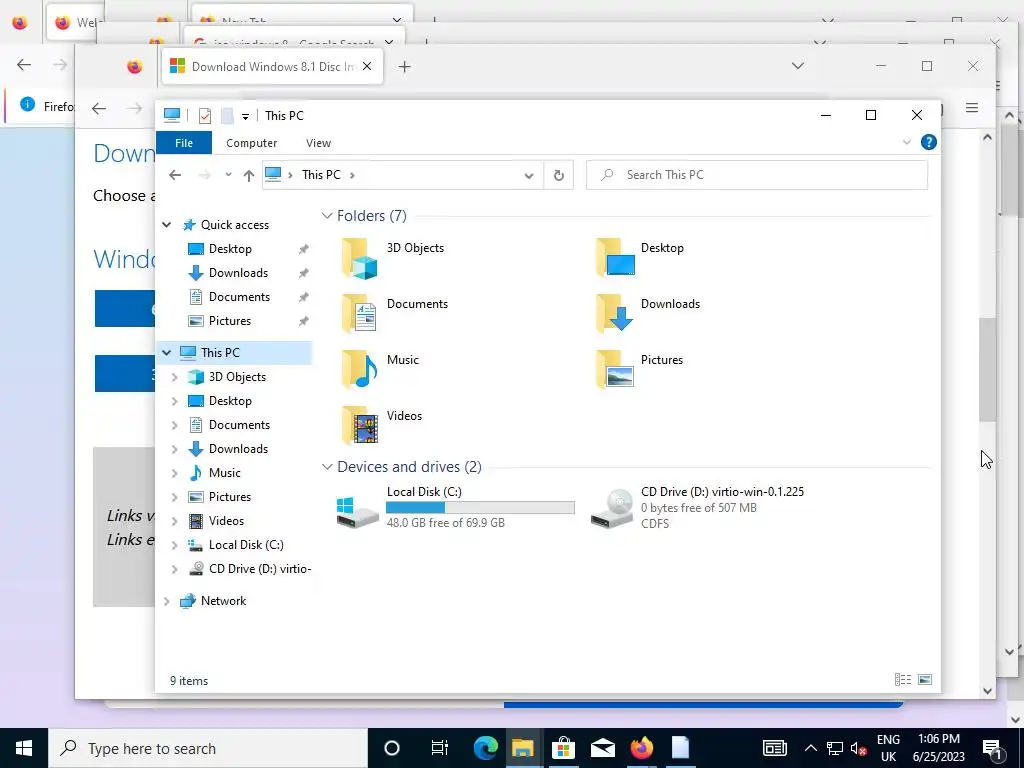Viewport: 1024px width, 768px height.
Task: Click the ENG UK language indicator
Action: 888,748
